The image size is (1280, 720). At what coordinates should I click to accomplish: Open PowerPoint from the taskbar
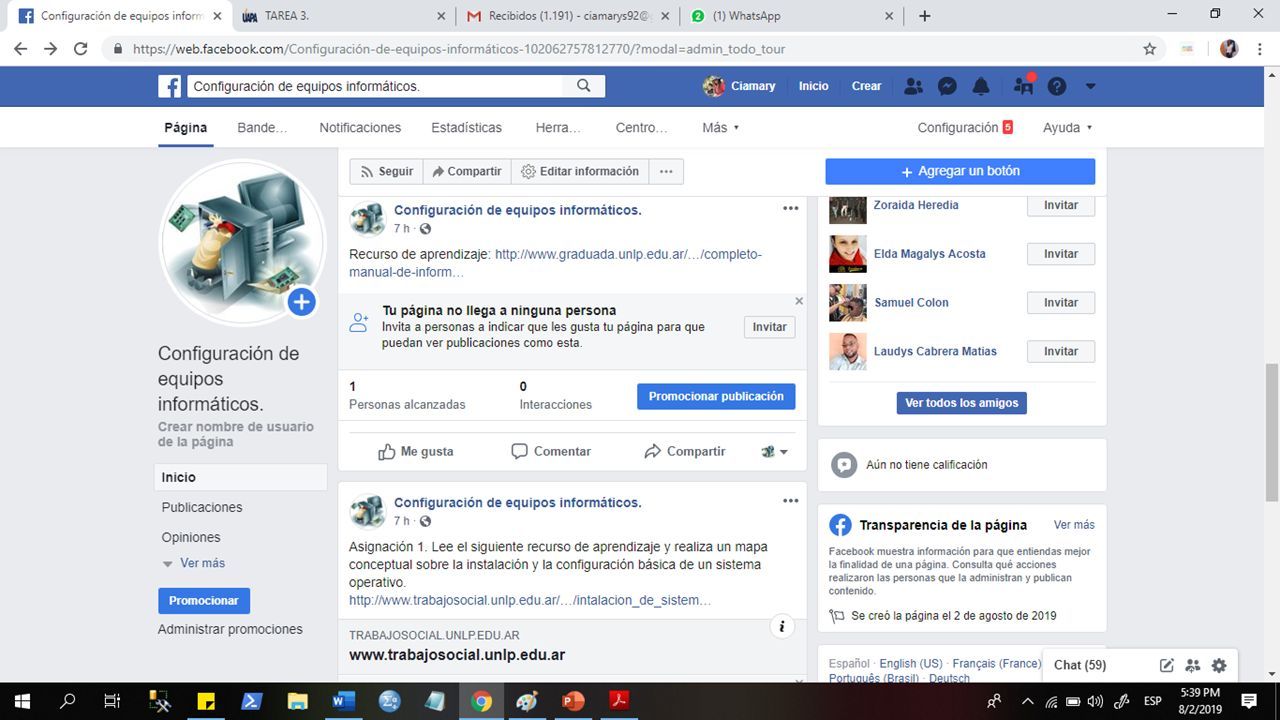click(x=573, y=701)
